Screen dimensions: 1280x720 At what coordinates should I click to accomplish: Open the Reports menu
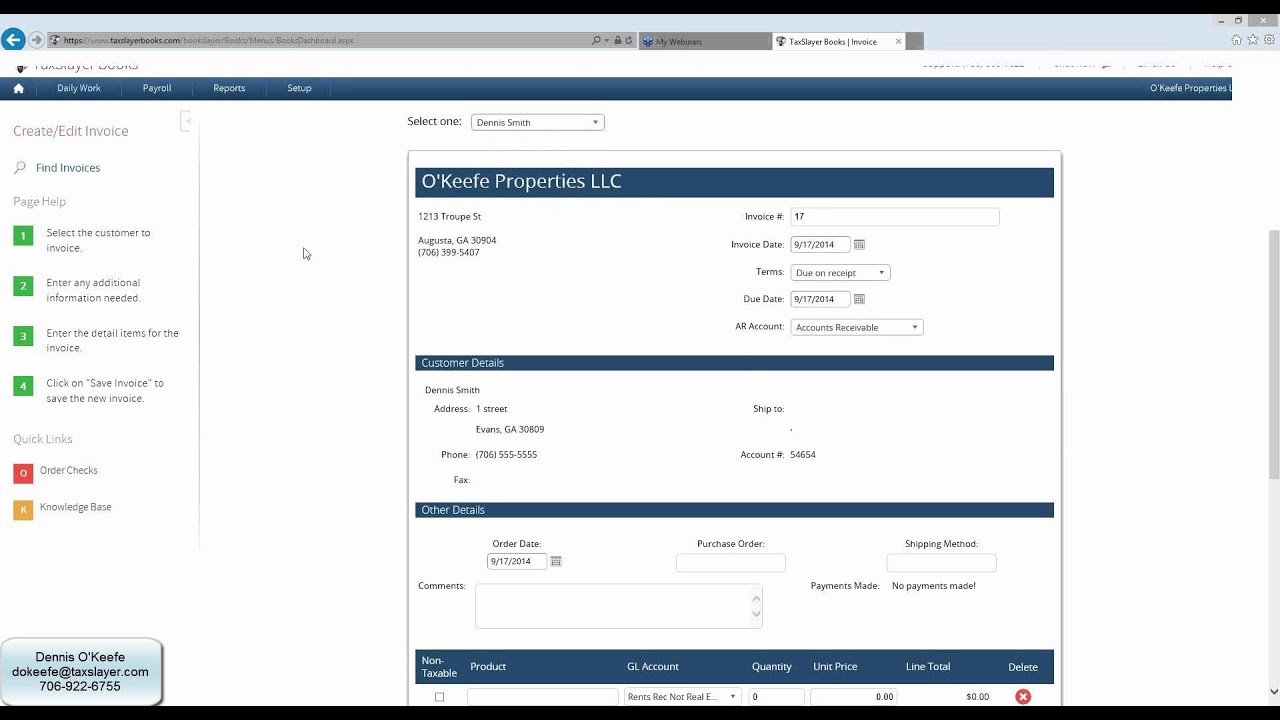[229, 88]
